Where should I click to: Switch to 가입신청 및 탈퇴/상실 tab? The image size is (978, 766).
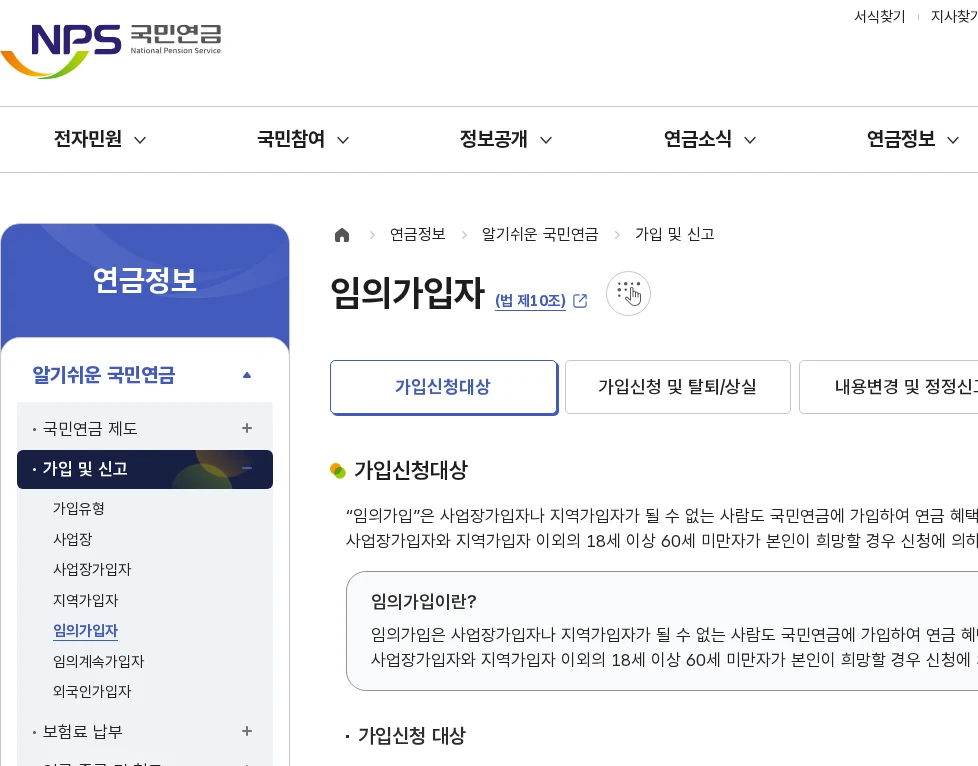tap(677, 387)
